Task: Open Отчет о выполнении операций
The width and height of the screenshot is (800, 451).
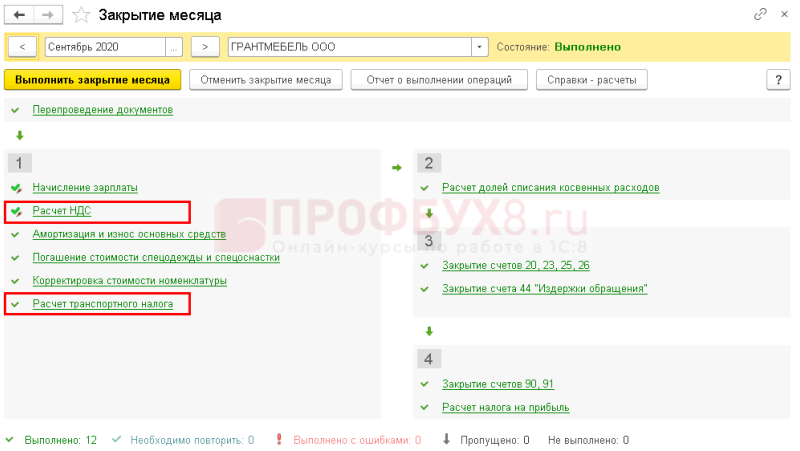Action: click(439, 80)
